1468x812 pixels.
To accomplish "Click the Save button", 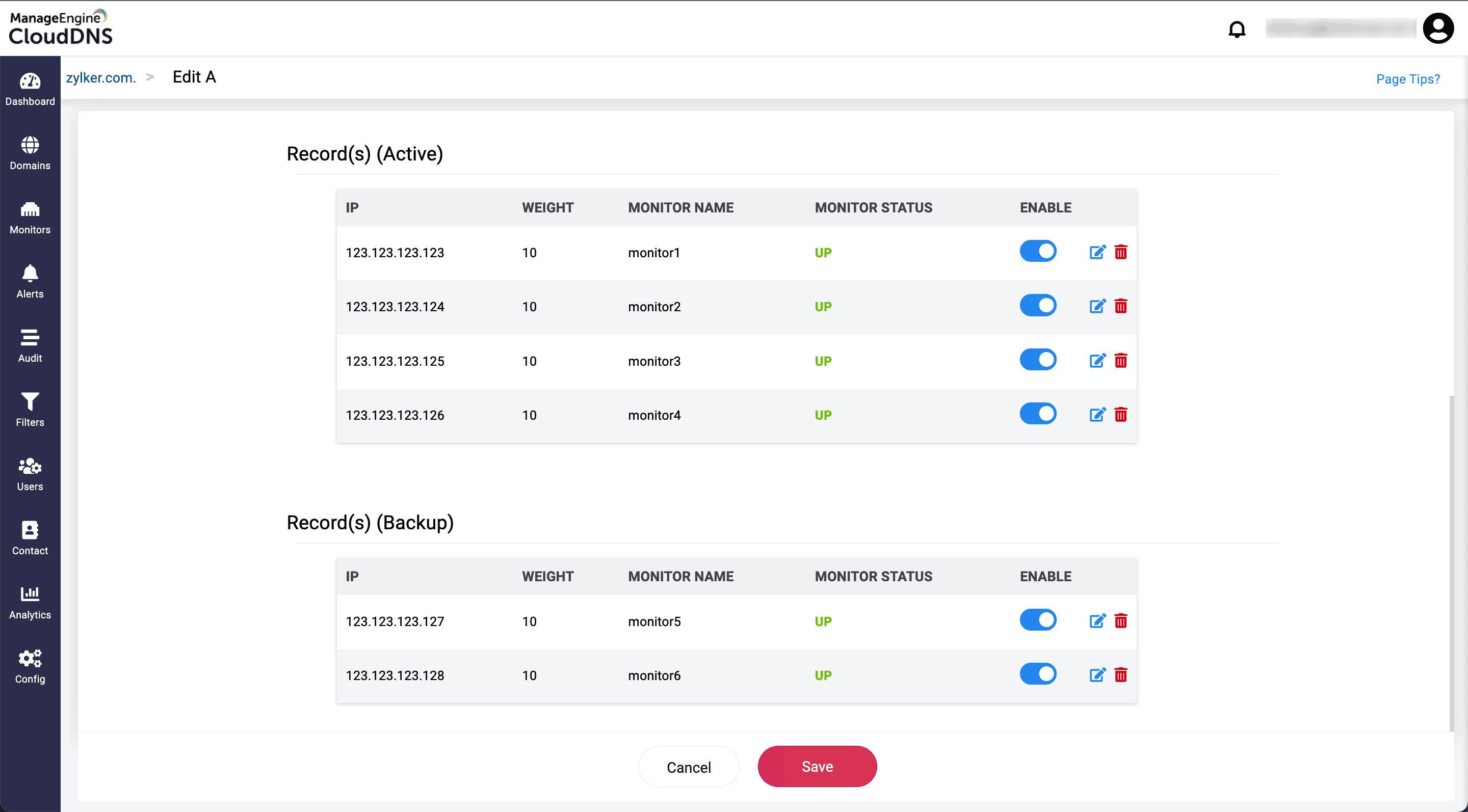I will click(817, 767).
